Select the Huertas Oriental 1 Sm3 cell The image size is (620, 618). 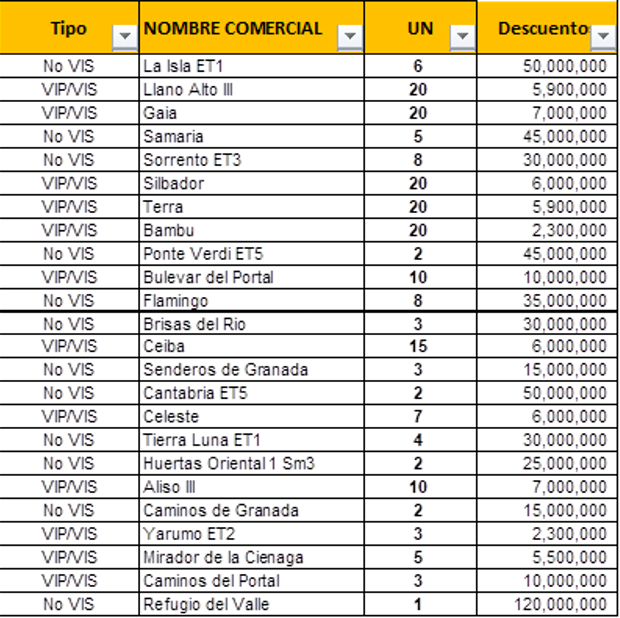(251, 464)
